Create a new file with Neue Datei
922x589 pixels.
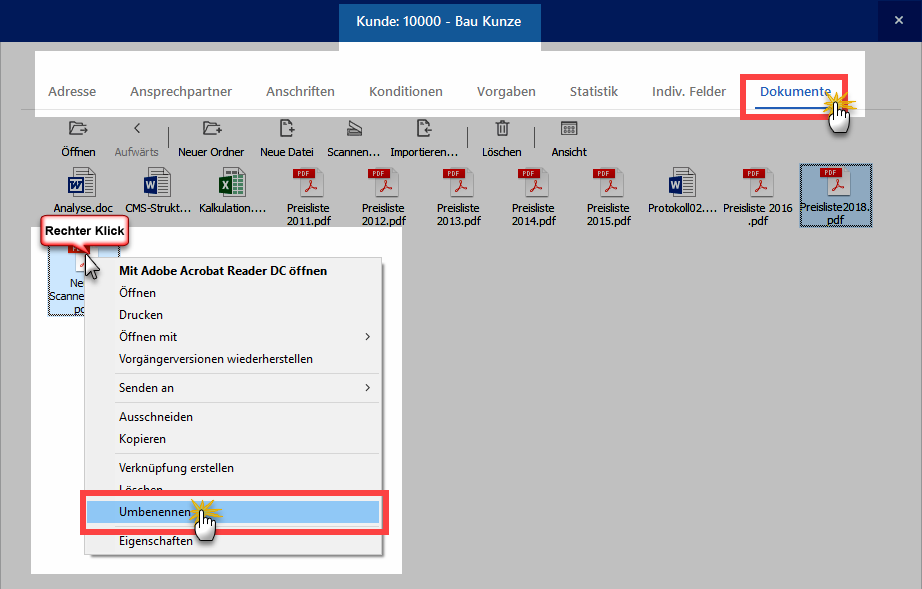287,129
